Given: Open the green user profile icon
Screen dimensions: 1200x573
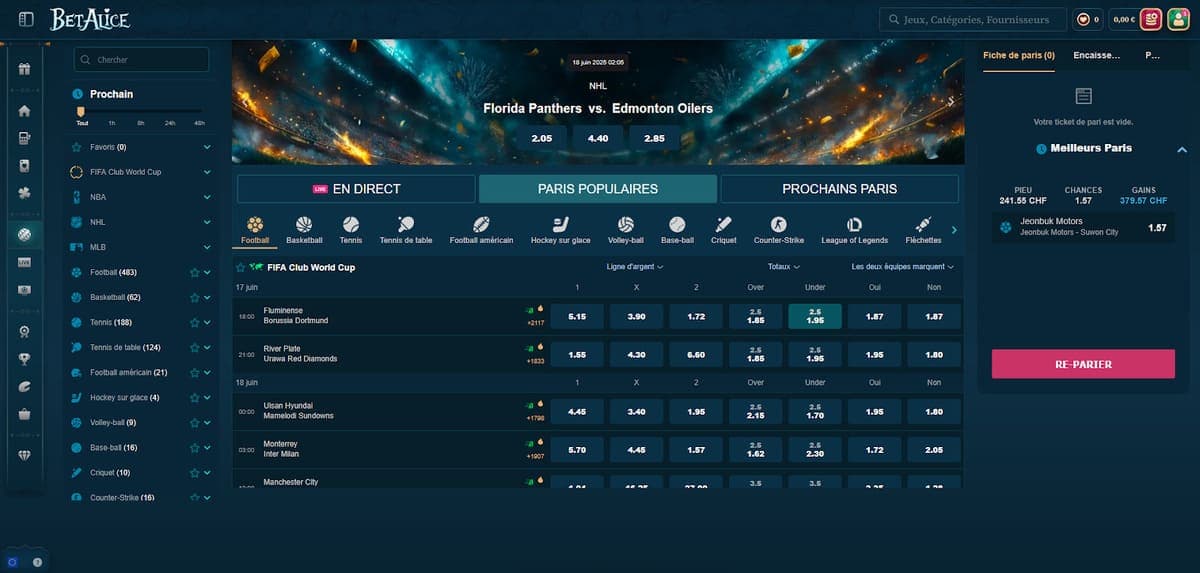Looking at the screenshot, I should tap(1177, 19).
